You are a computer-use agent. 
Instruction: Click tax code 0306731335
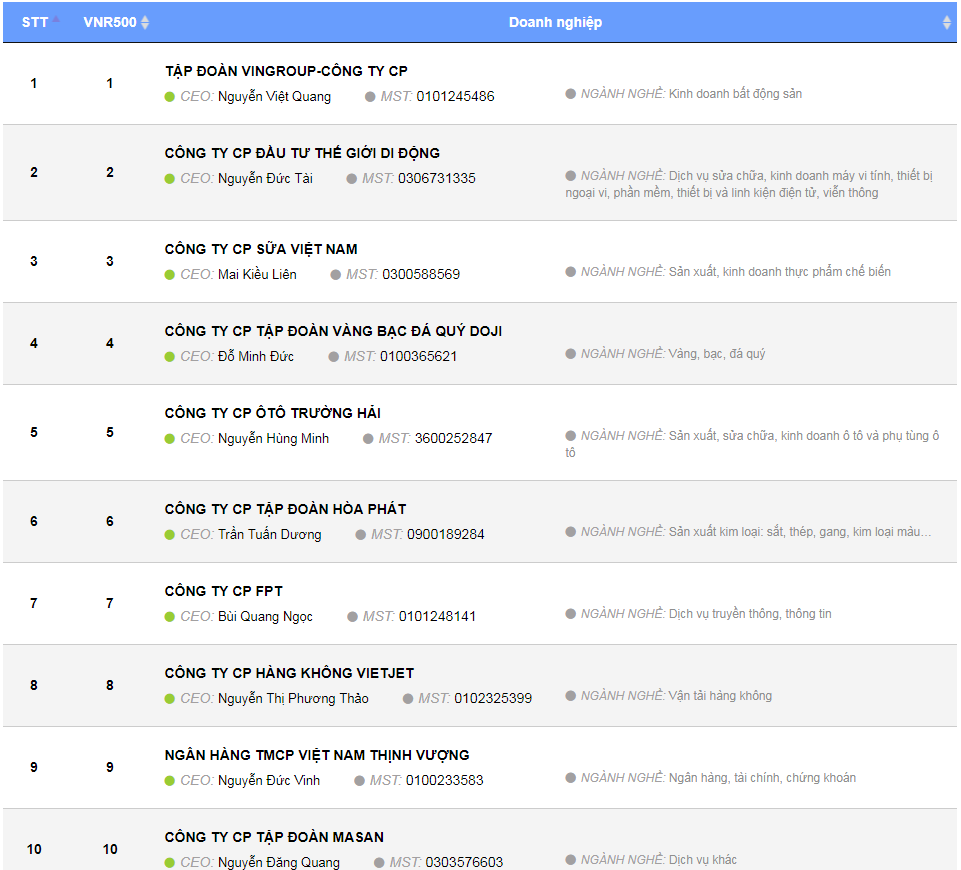[x=436, y=179]
